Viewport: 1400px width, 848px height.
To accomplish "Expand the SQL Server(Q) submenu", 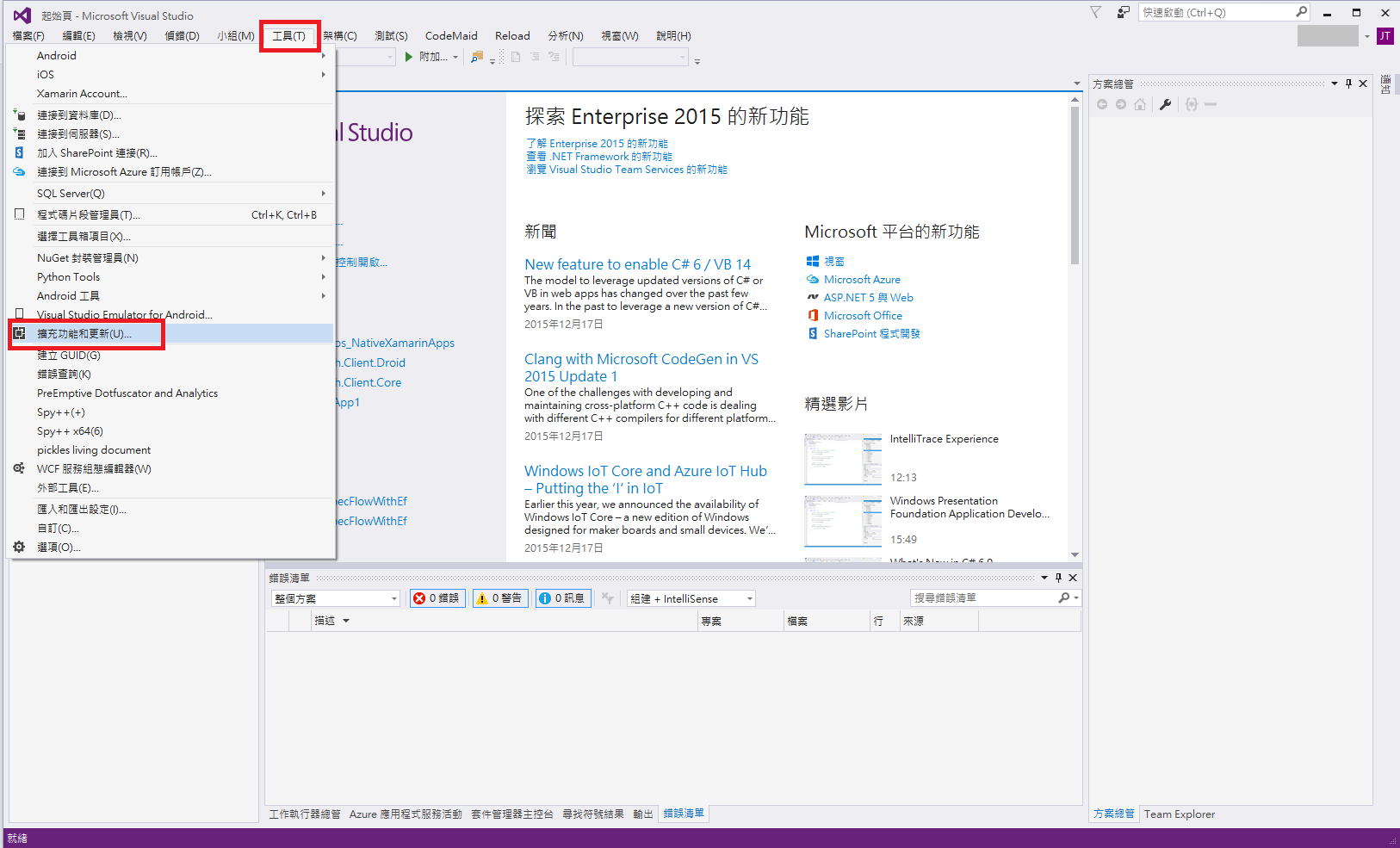I will pyautogui.click(x=324, y=193).
